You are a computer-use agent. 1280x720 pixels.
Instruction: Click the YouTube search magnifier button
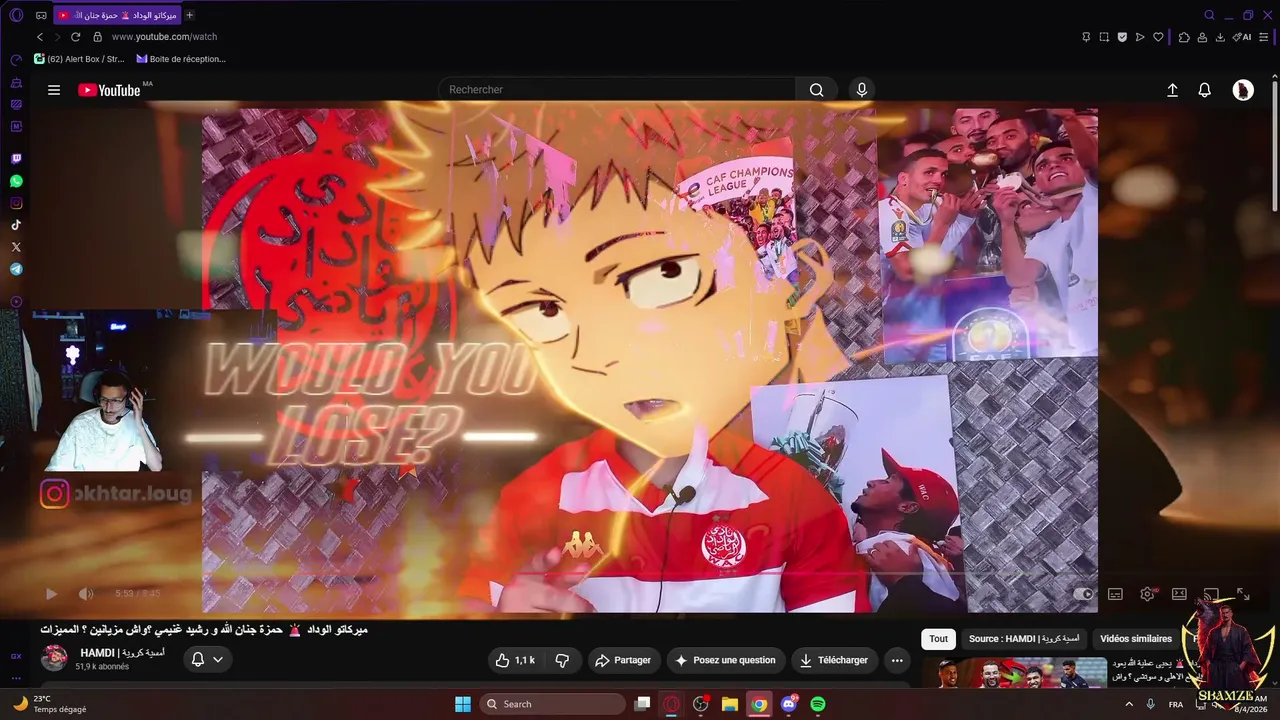tap(817, 90)
